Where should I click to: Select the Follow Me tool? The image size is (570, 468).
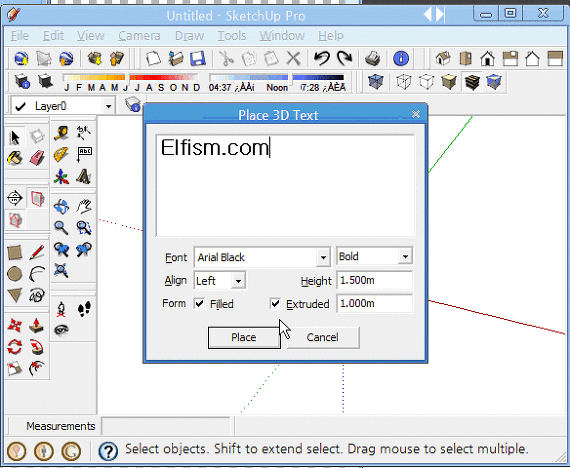[x=37, y=347]
